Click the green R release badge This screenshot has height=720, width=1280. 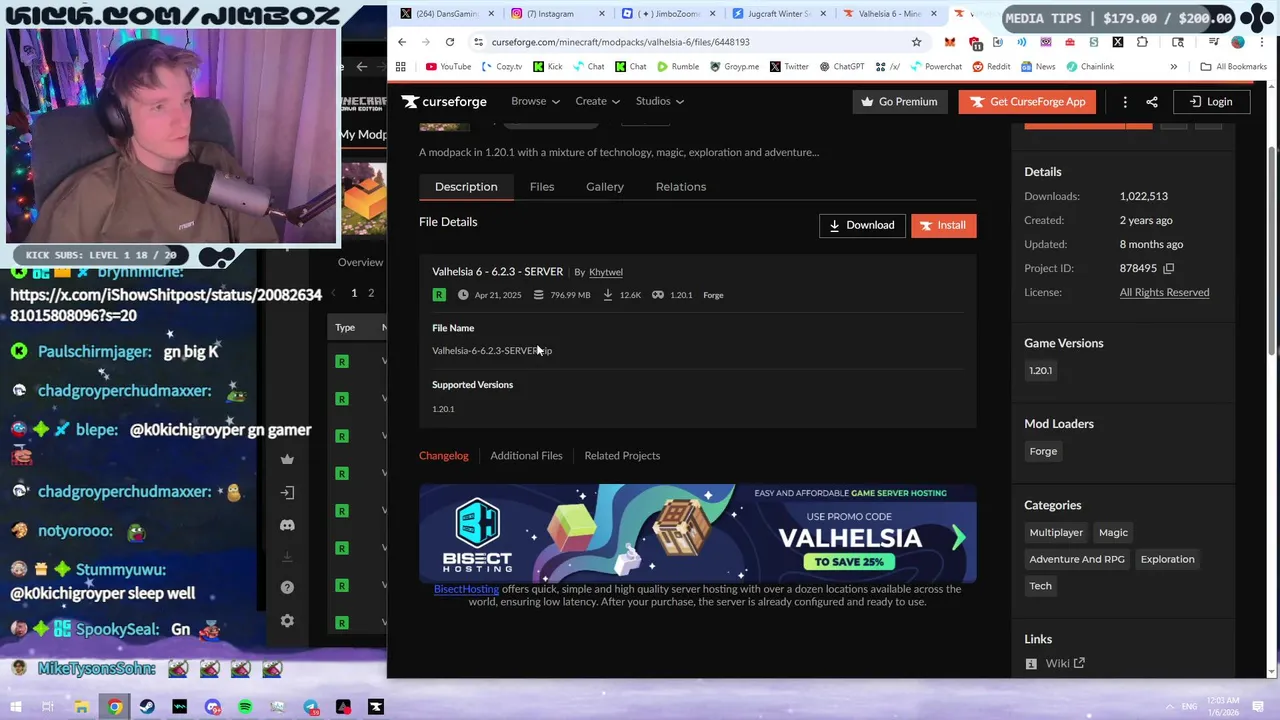439,295
